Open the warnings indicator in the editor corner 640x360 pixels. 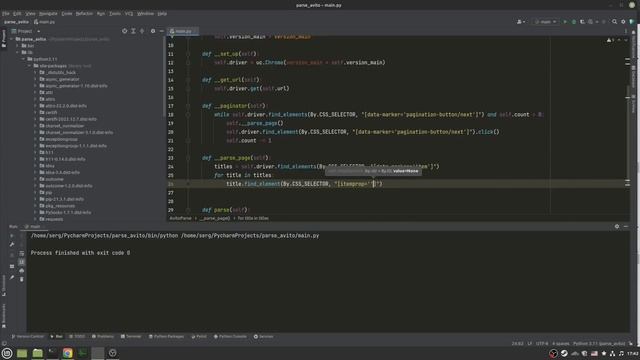pos(610,40)
